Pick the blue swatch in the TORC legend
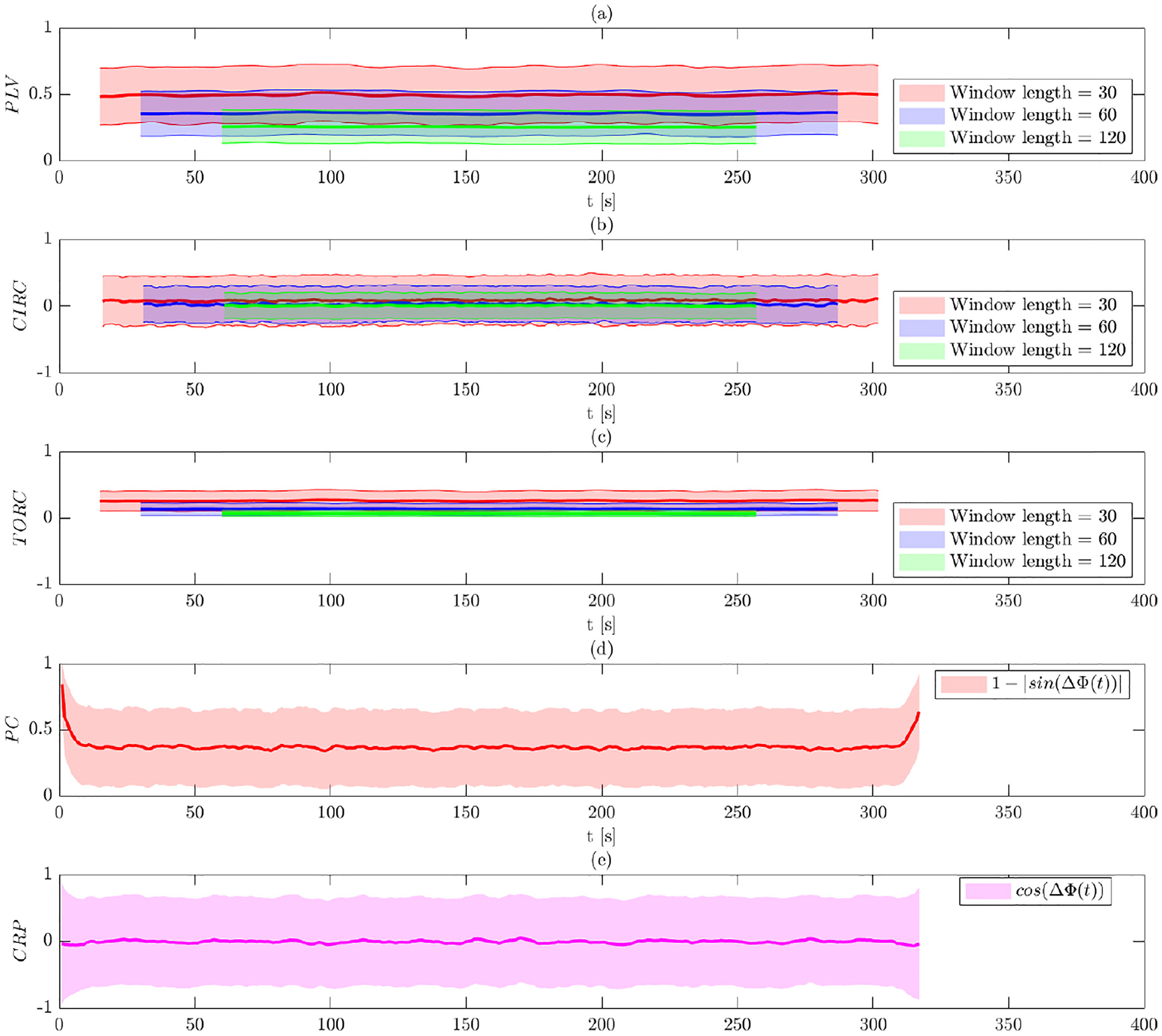The image size is (1162, 1036). click(922, 539)
